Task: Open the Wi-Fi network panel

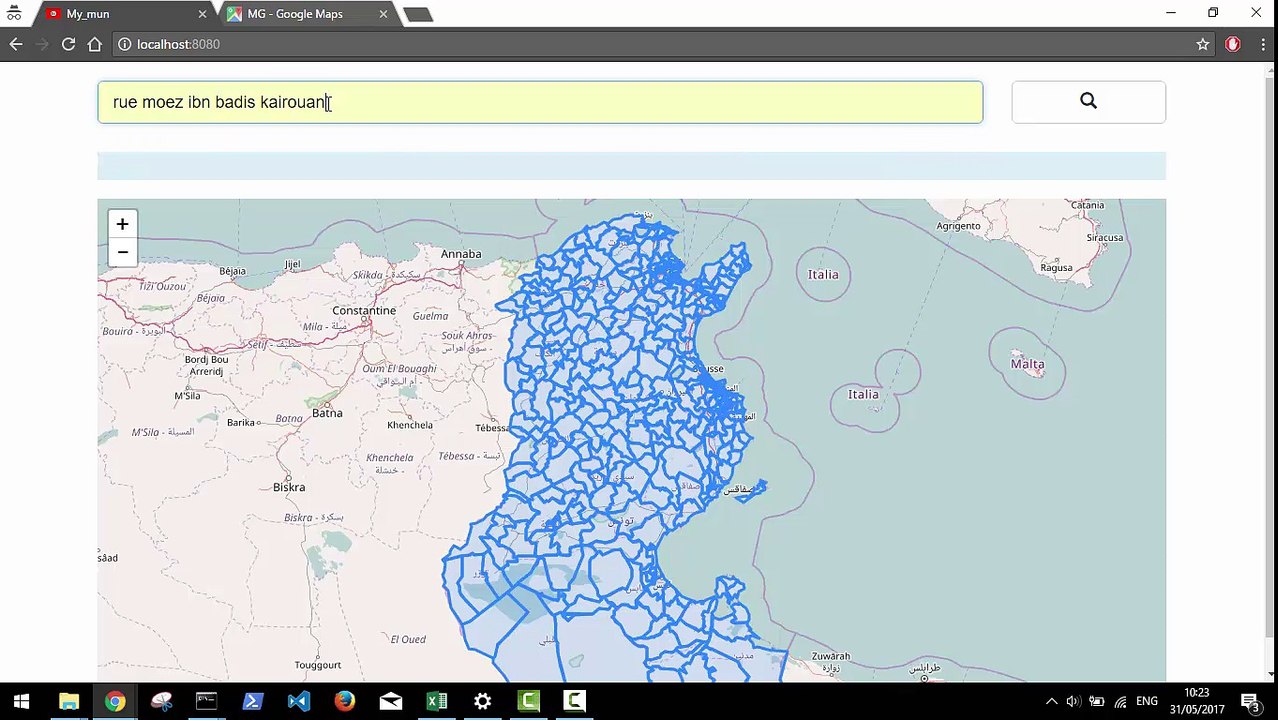Action: [1121, 701]
